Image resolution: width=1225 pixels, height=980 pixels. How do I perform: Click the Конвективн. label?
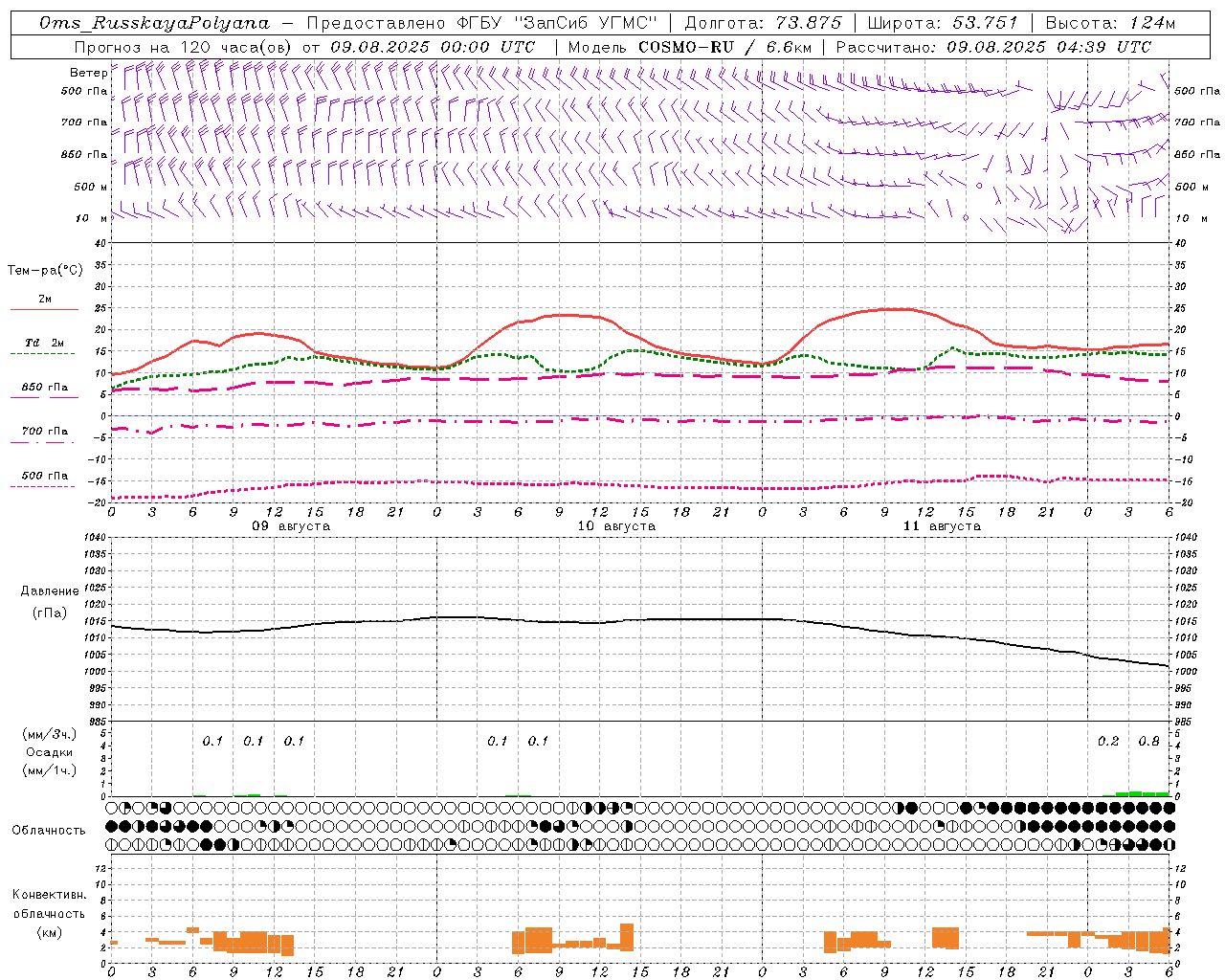pyautogui.click(x=49, y=895)
